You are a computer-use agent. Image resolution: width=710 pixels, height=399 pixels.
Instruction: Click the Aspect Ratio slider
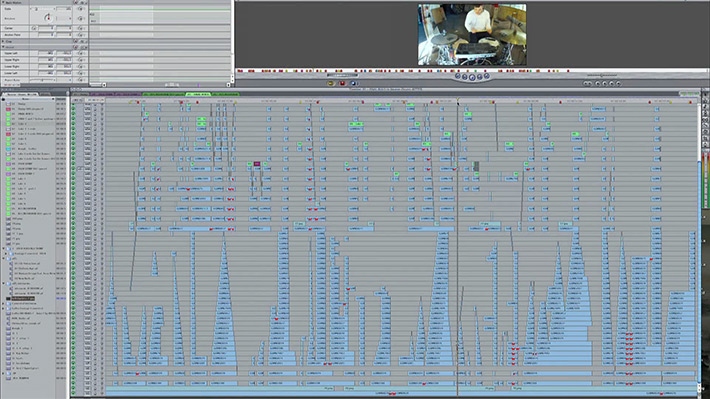tap(43, 80)
